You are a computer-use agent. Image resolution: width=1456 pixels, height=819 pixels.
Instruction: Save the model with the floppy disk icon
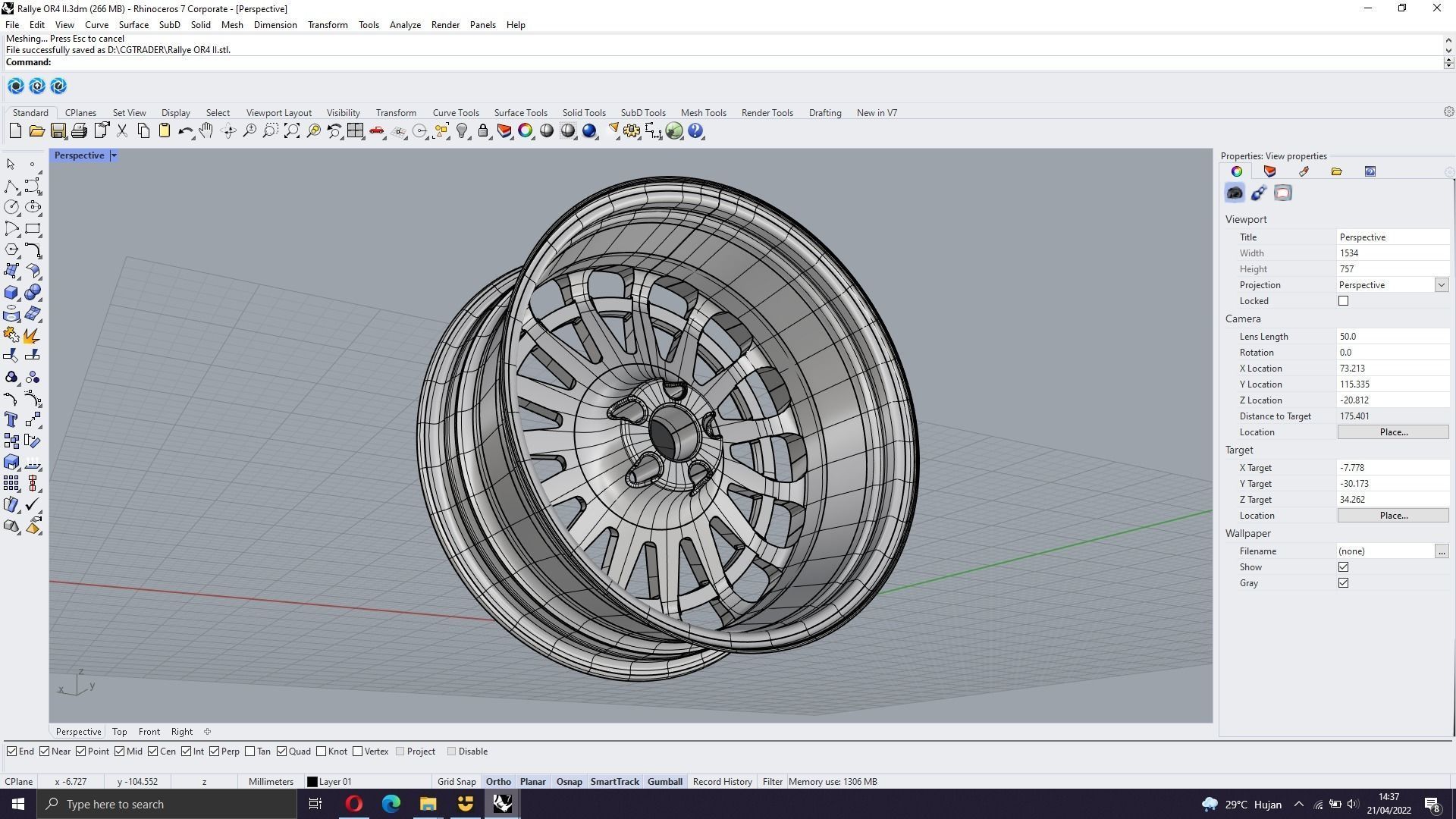pos(58,131)
